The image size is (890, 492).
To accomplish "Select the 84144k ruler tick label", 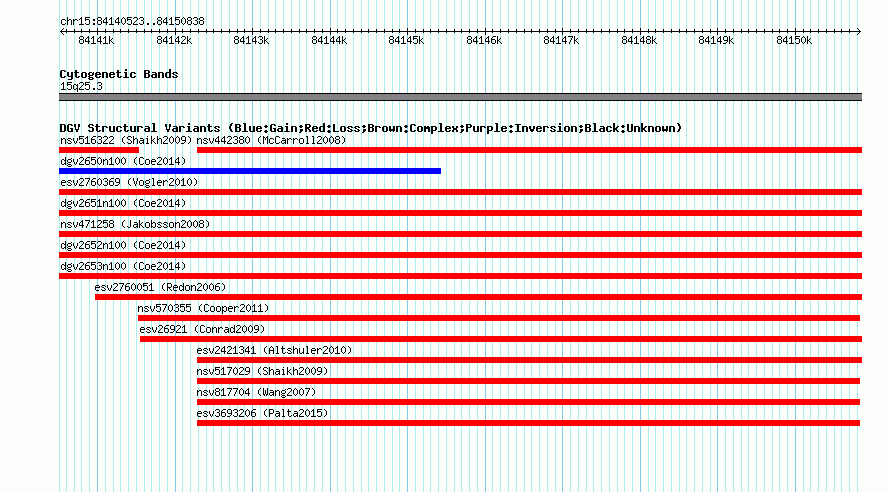I will tap(329, 40).
